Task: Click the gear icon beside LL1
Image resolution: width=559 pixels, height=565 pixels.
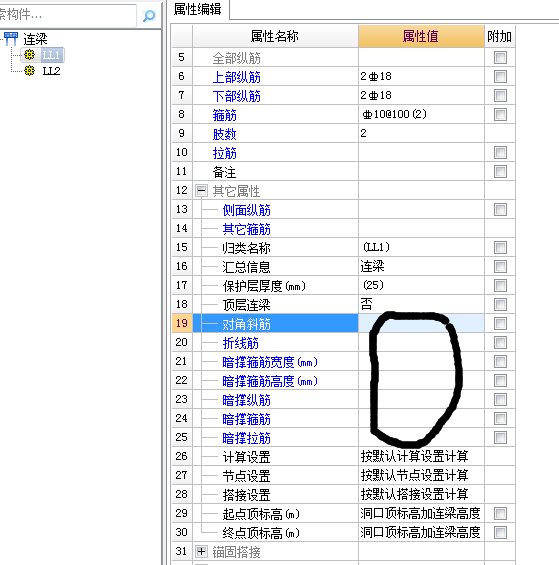Action: [x=30, y=55]
